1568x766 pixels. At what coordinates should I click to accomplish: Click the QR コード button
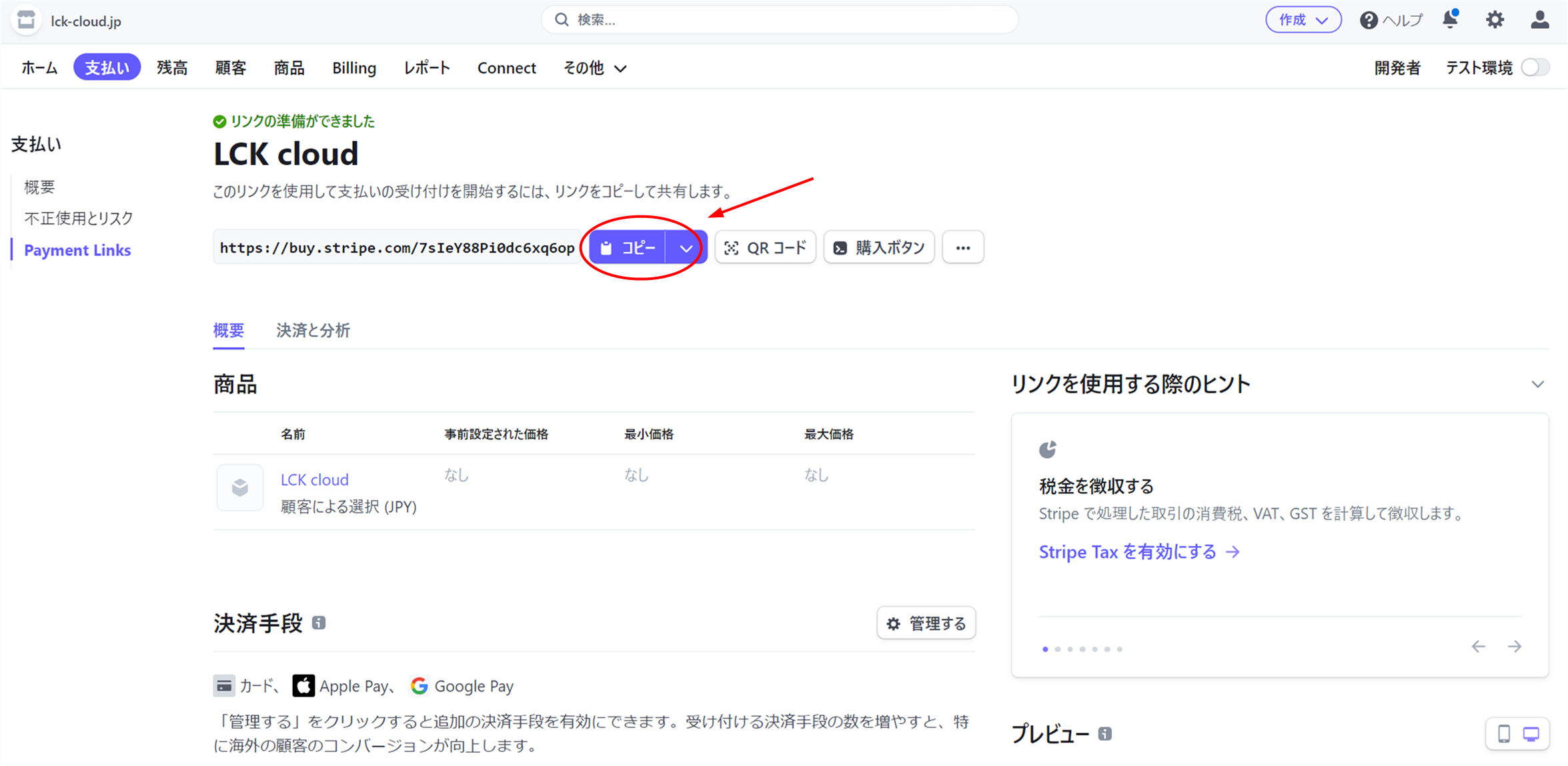click(x=765, y=248)
